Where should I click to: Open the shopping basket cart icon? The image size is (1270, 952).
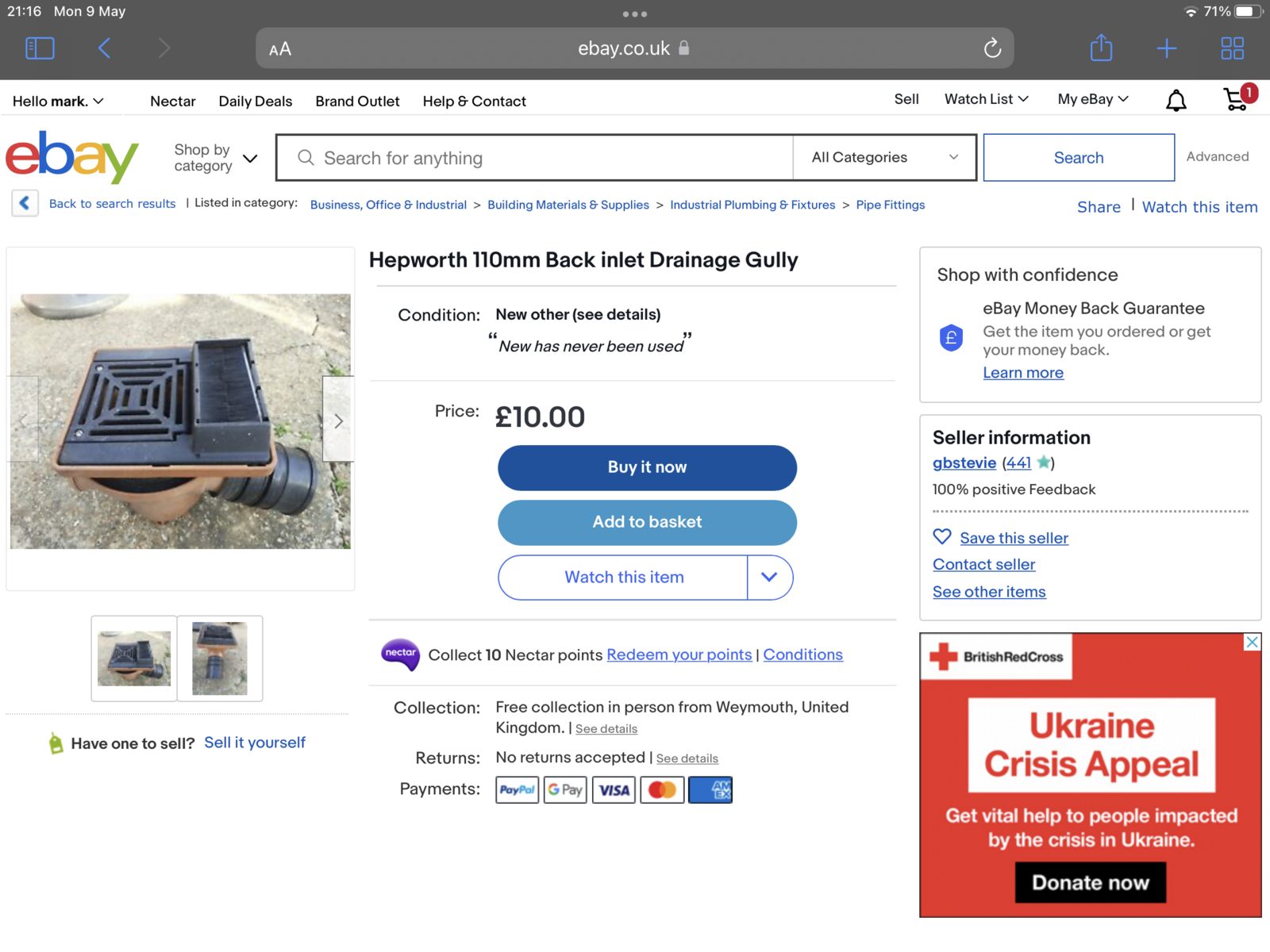click(1236, 99)
